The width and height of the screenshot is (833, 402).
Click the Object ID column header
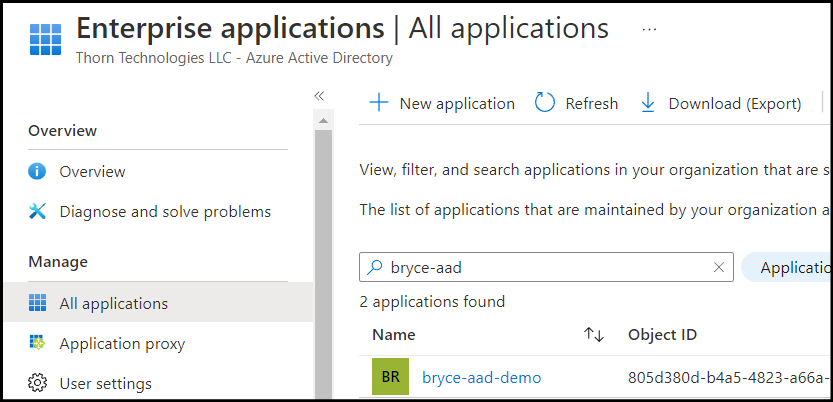click(662, 335)
